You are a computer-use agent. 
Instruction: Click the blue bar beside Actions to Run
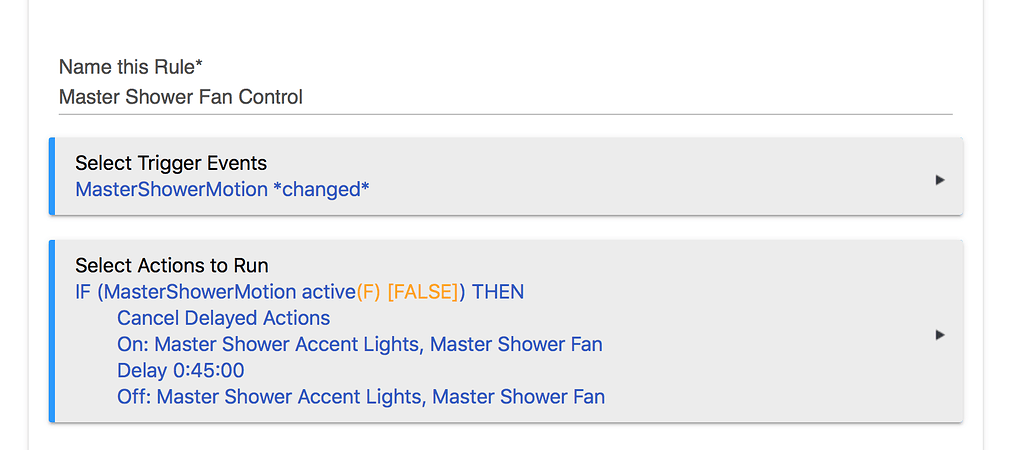coord(51,331)
